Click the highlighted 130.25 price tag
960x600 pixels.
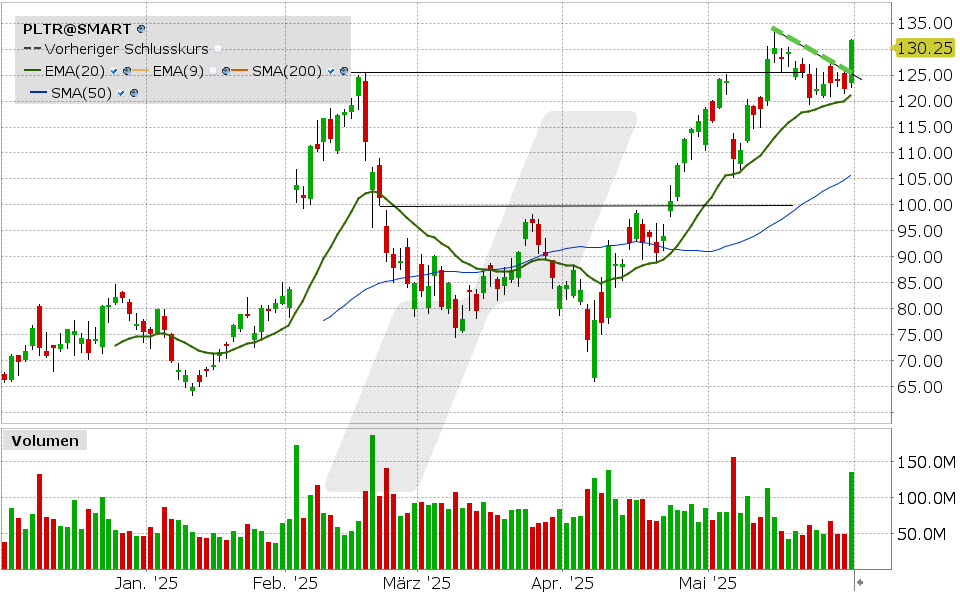pos(924,48)
